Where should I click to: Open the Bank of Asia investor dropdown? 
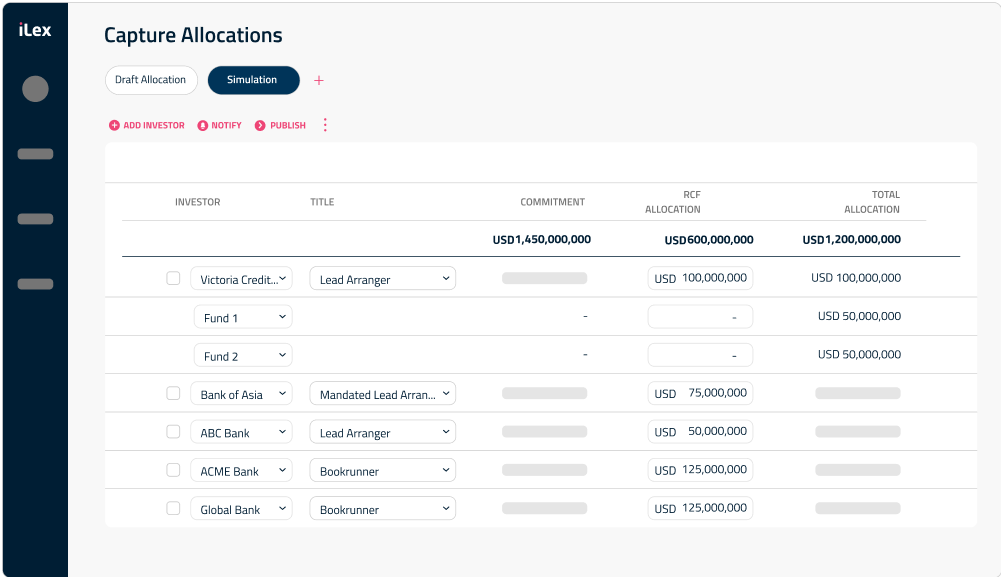pyautogui.click(x=241, y=394)
